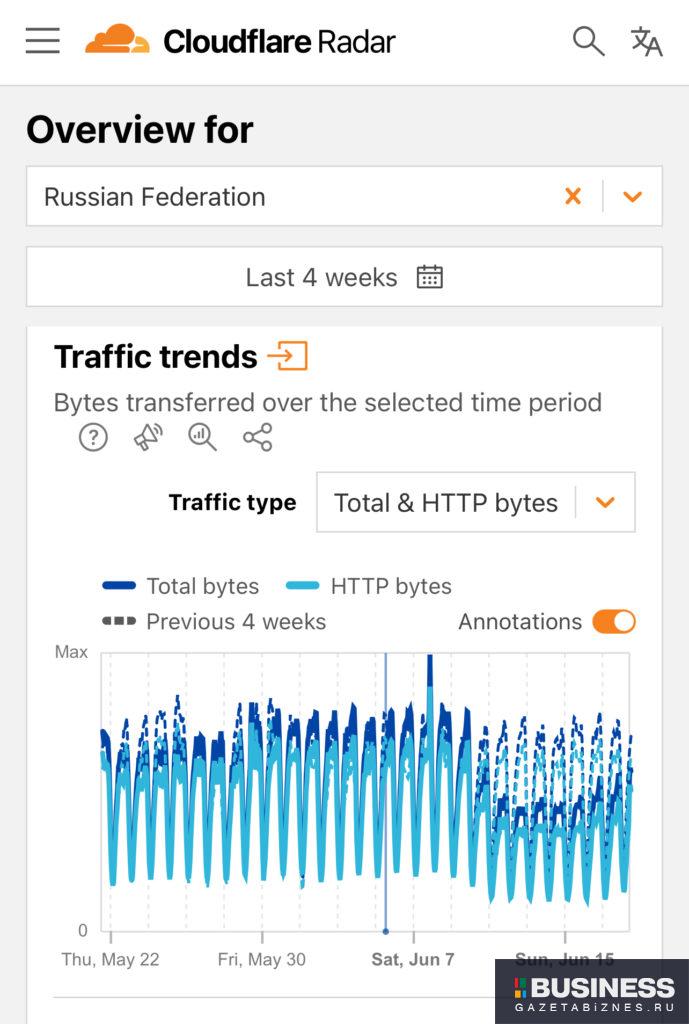The height and width of the screenshot is (1024, 689).
Task: Click the Cloudflare Radar logo
Action: click(240, 41)
